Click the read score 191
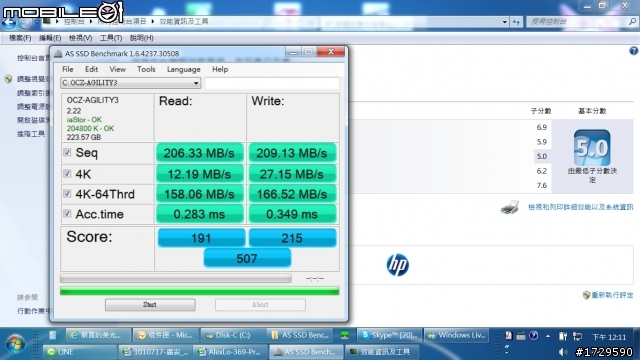Viewport: 640px width, 360px height. click(x=201, y=238)
